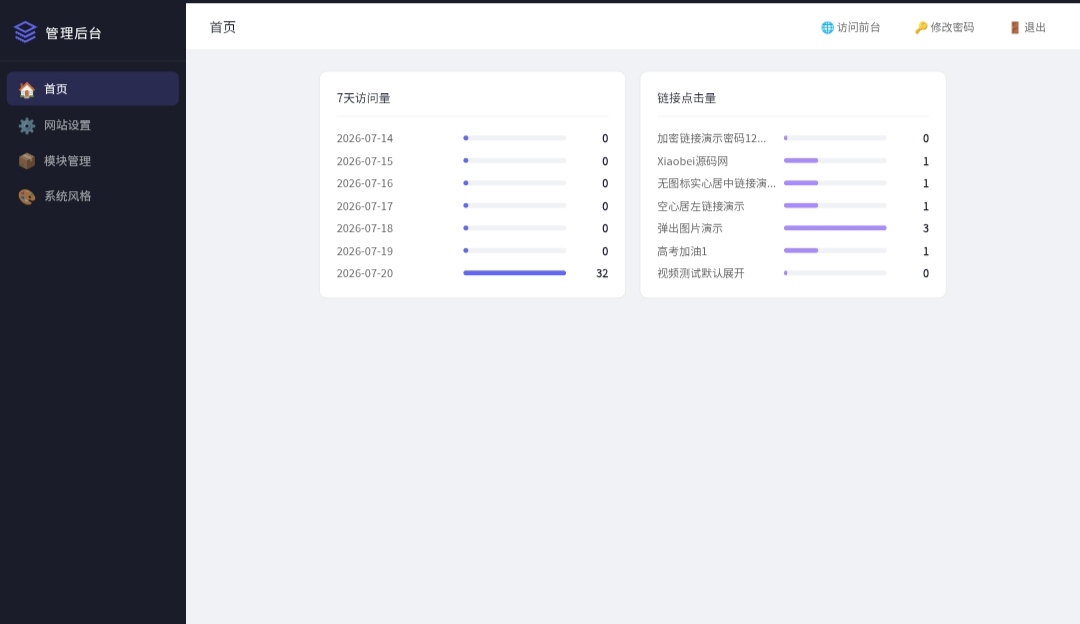1080x624 pixels.
Task: Open 首页 in the sidebar menu
Action: pyautogui.click(x=93, y=89)
